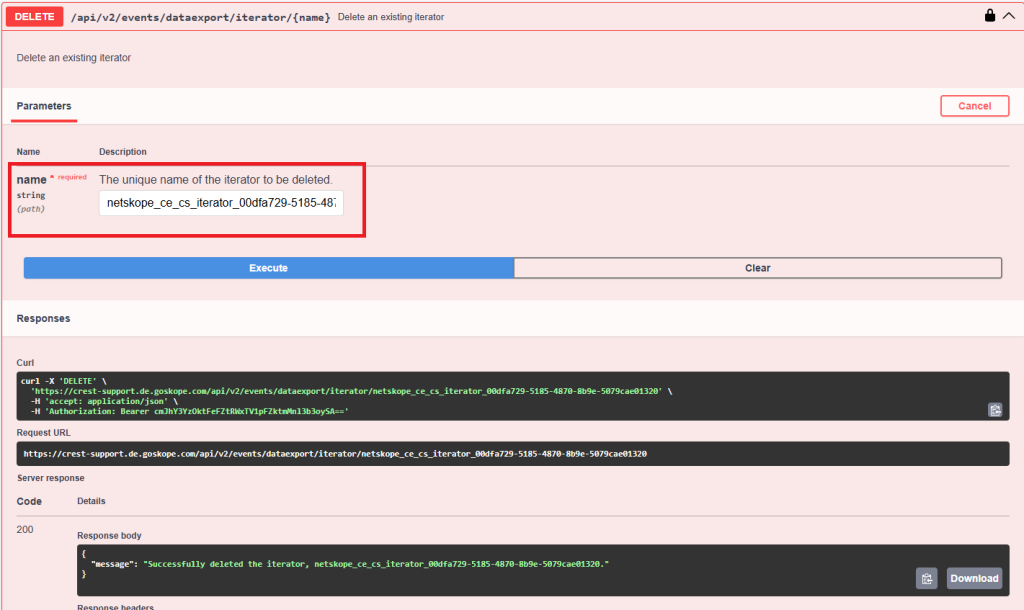The image size is (1024, 610).
Task: Click the endpoint path /api/v2/events/dataexport/iterator/{name}
Action: 200,18
